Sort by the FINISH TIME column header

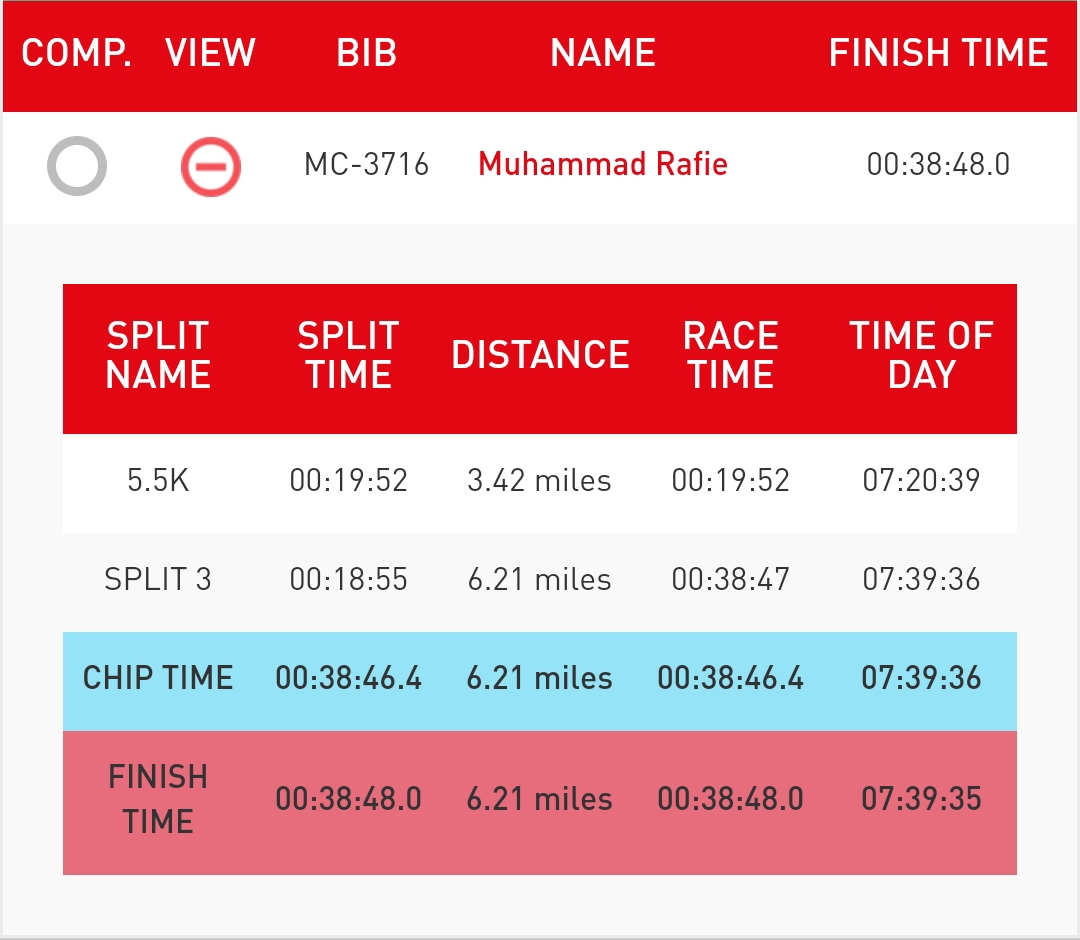(938, 53)
